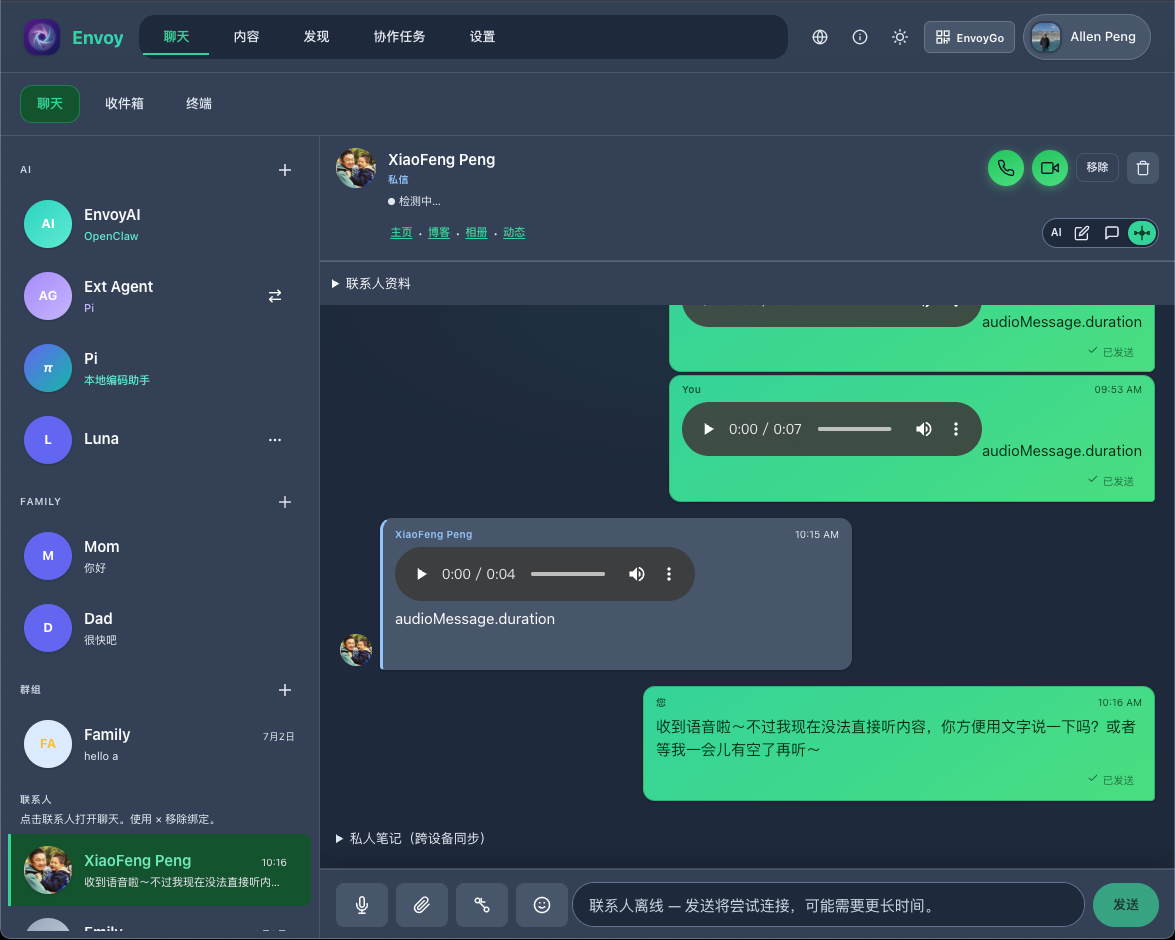Switch to 终端 sub-tab
Image resolution: width=1175 pixels, height=940 pixels.
[199, 103]
